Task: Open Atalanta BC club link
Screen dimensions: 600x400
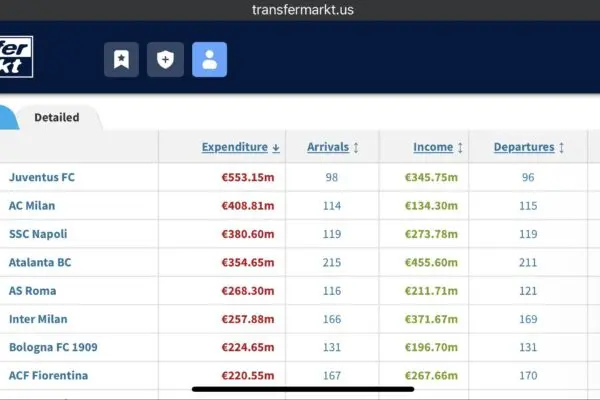Action: (x=40, y=262)
